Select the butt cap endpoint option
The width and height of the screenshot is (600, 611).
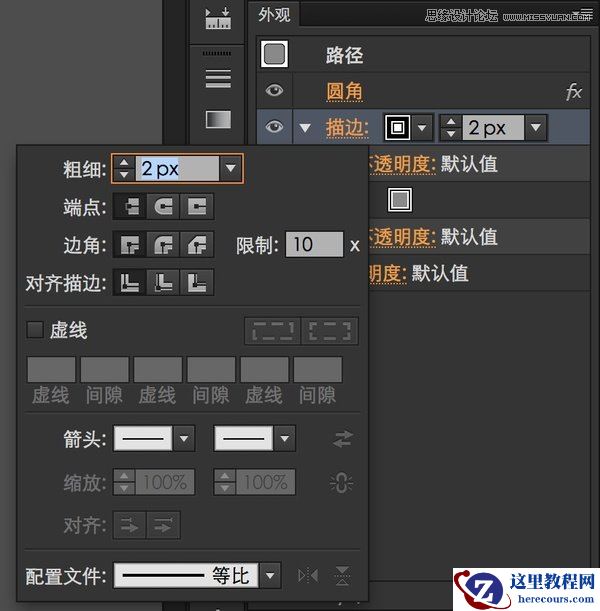point(130,207)
